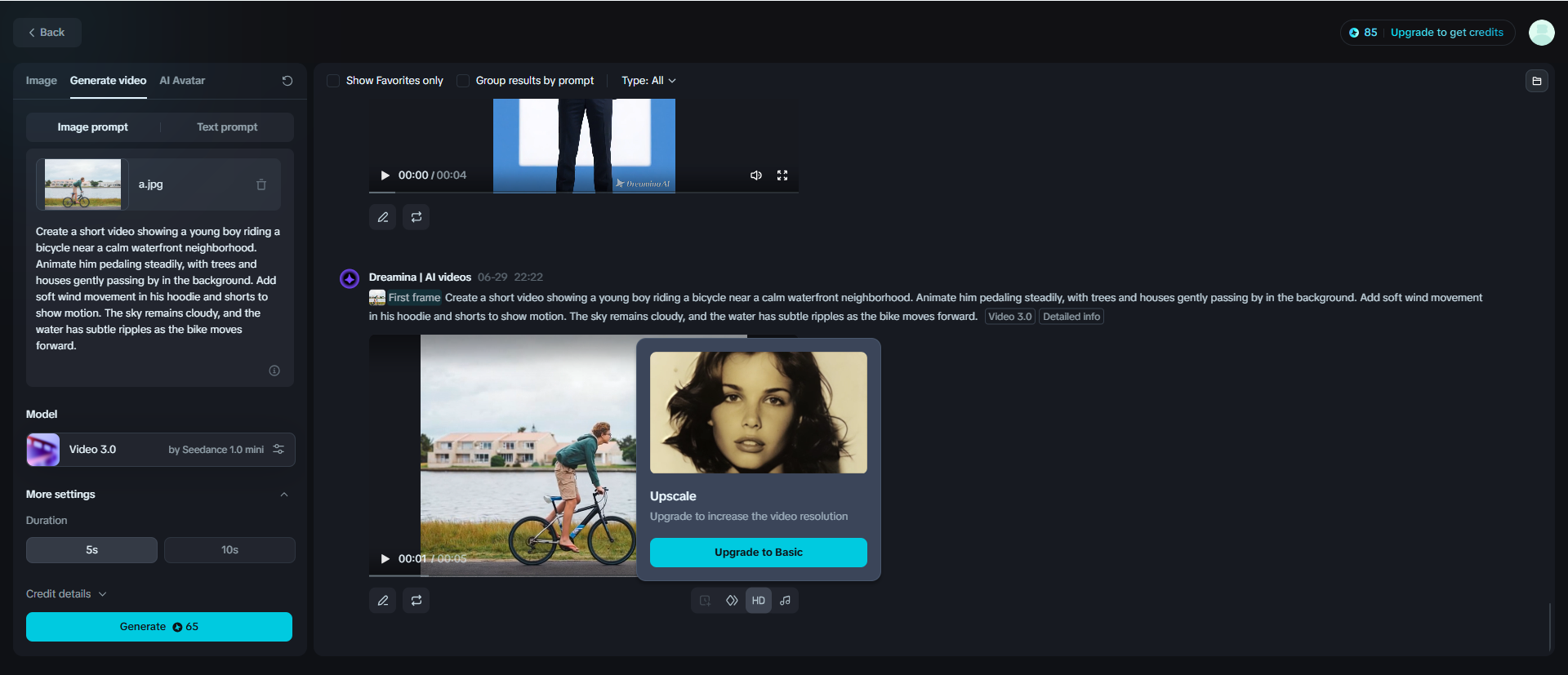
Task: Click the edit pencil icon below bicycle video
Action: [383, 601]
